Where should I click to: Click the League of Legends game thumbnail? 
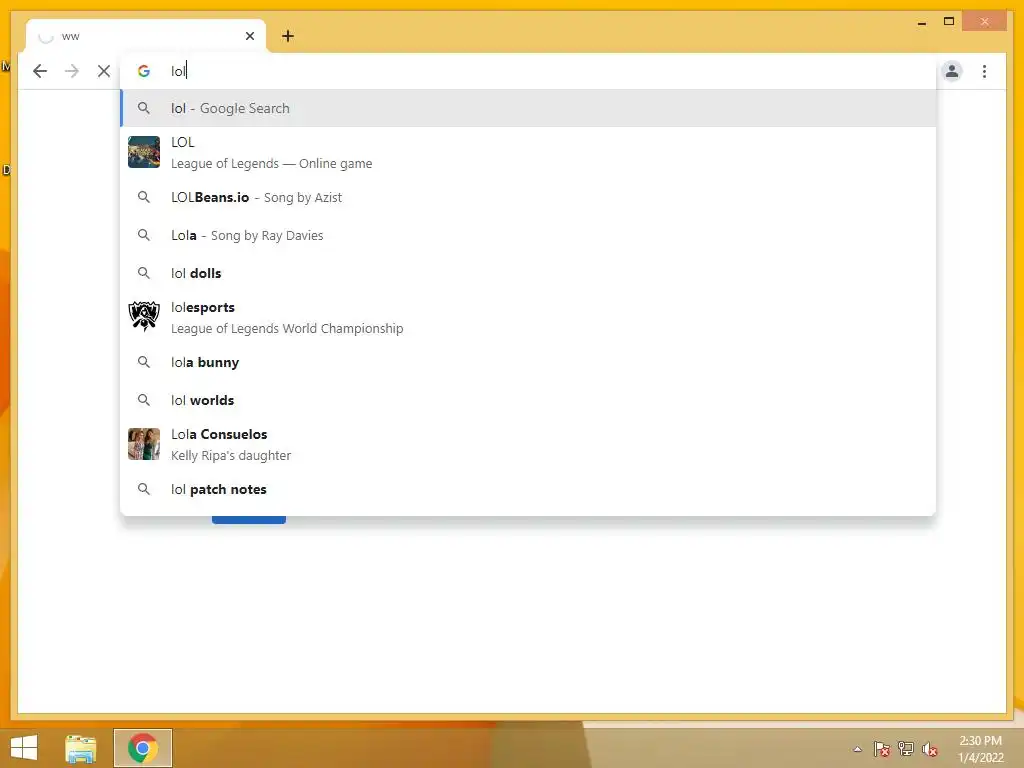(x=144, y=152)
